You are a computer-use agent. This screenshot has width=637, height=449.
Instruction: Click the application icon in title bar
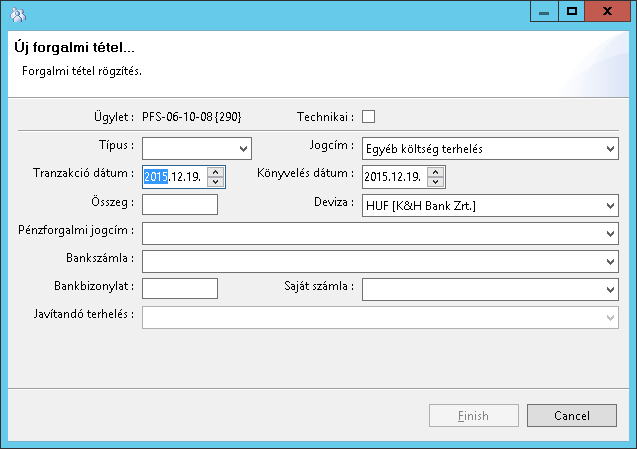click(17, 15)
